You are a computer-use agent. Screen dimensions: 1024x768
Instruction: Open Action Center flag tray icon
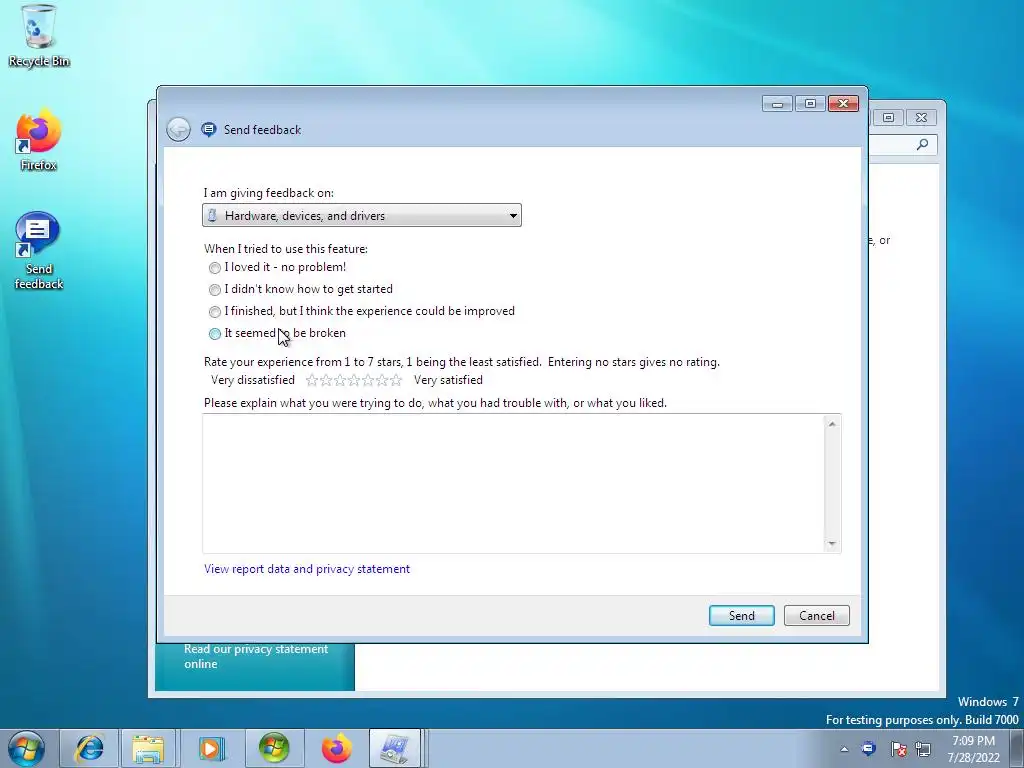tap(899, 749)
